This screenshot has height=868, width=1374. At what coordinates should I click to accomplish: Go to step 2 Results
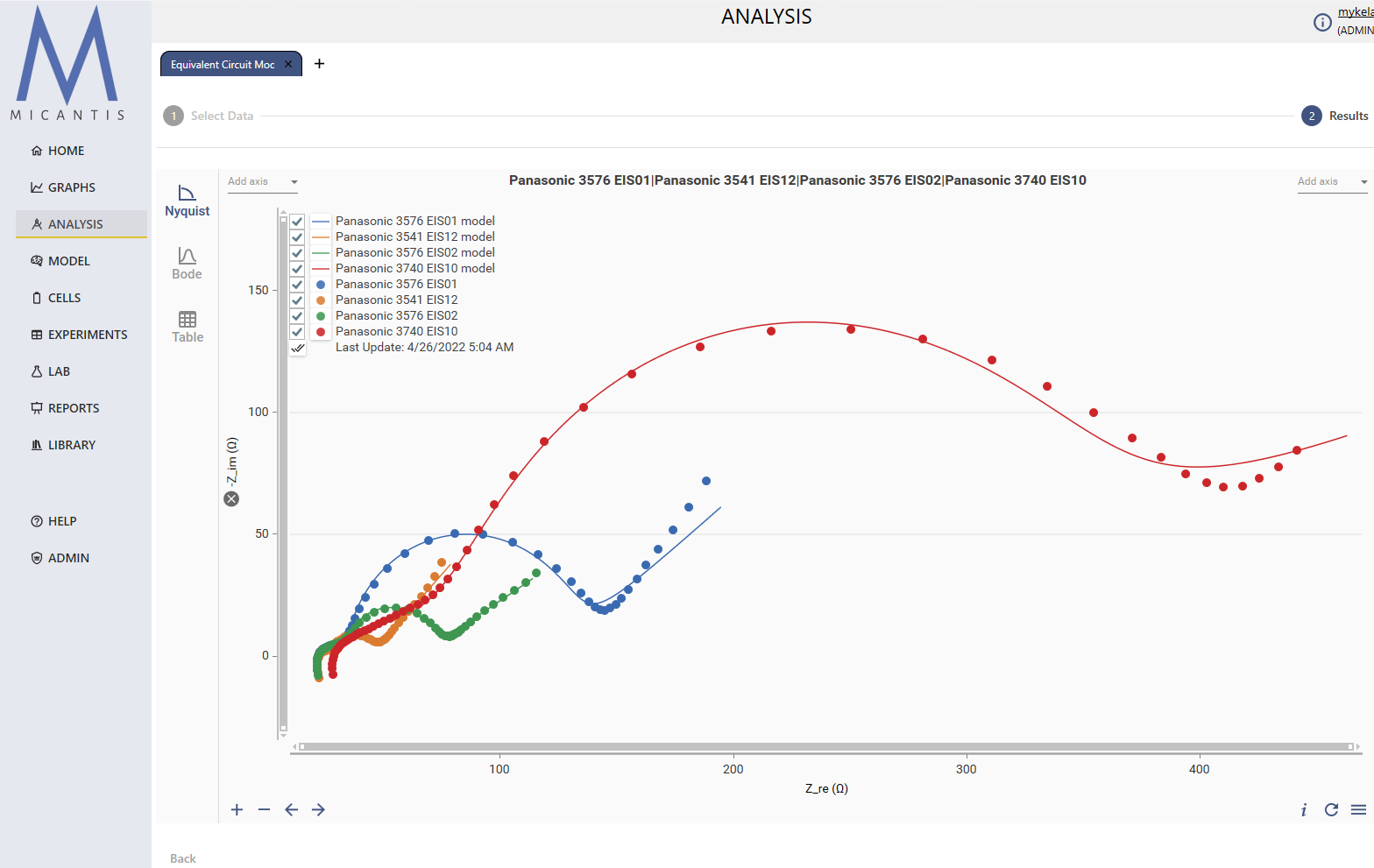pyautogui.click(x=1335, y=116)
